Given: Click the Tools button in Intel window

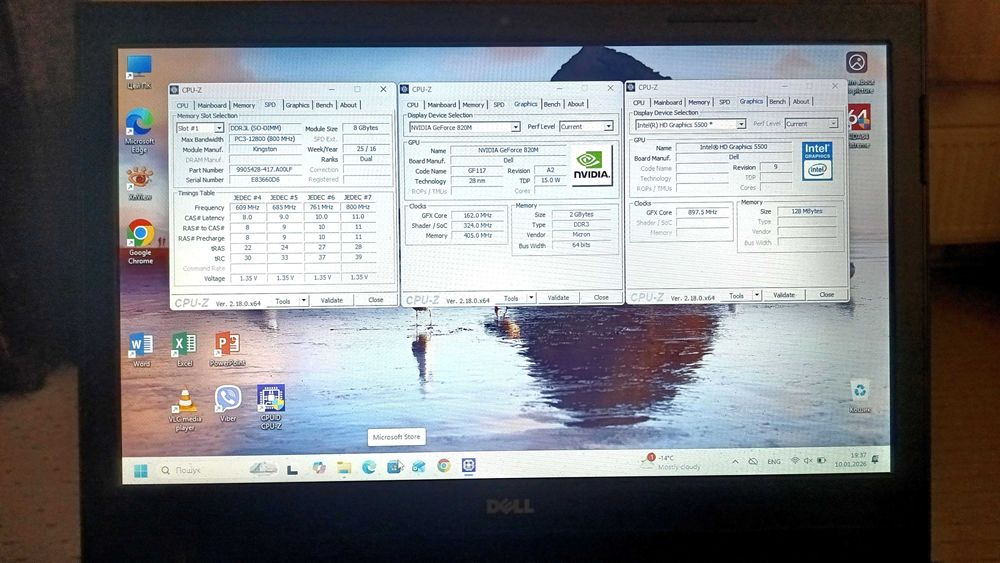Looking at the screenshot, I should click(x=736, y=295).
